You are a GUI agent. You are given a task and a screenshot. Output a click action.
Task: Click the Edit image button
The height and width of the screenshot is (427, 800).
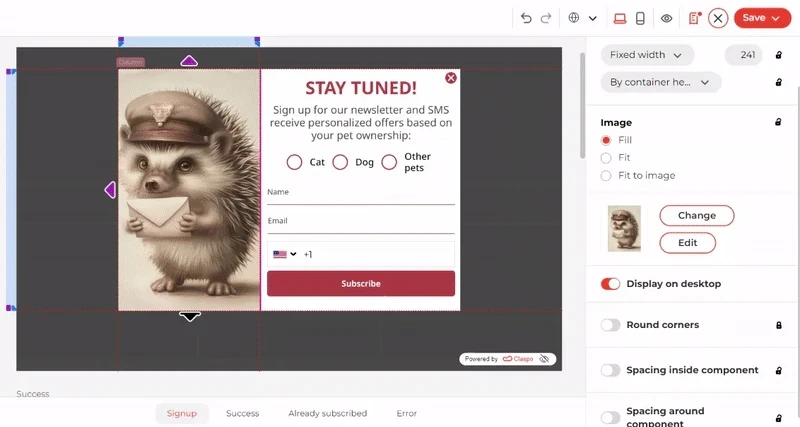pos(687,243)
